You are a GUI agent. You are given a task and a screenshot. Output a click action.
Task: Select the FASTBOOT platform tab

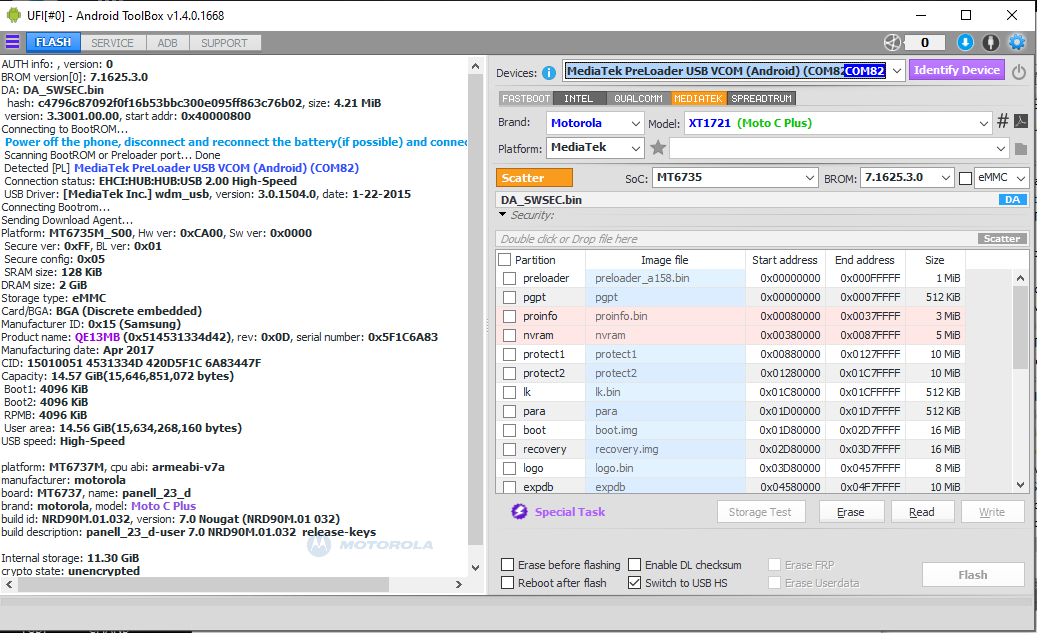click(x=526, y=99)
